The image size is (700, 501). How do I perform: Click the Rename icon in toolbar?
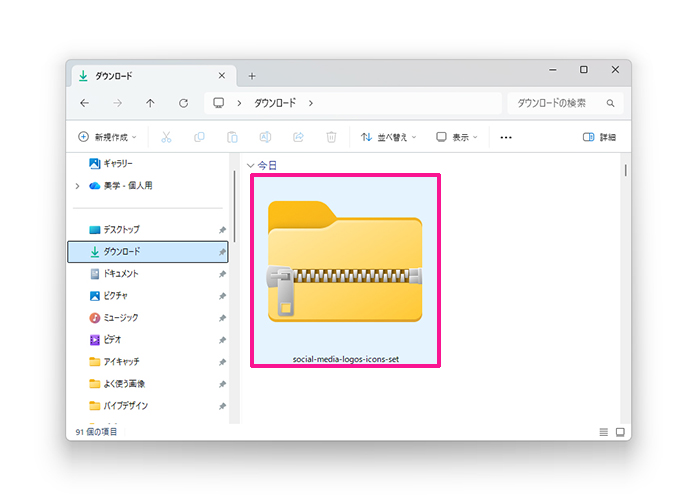(265, 137)
